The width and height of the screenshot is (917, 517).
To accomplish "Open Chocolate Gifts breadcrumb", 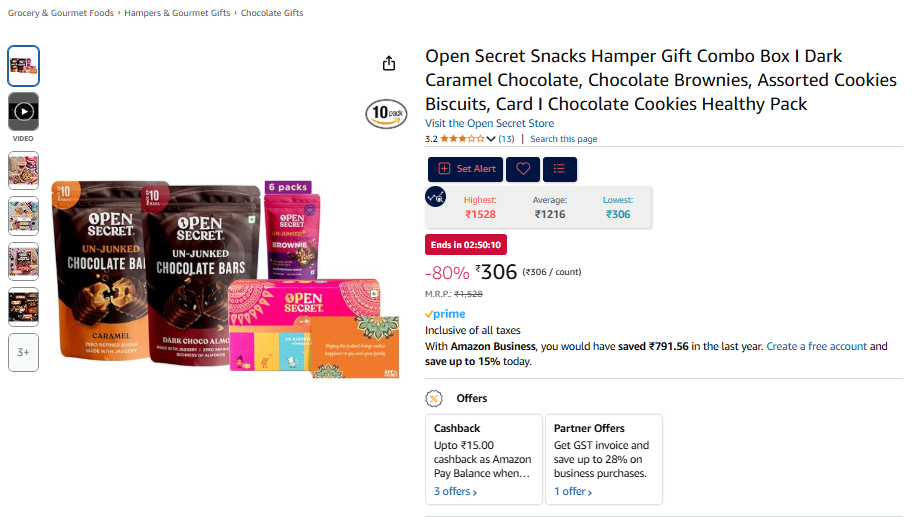I will (x=272, y=13).
